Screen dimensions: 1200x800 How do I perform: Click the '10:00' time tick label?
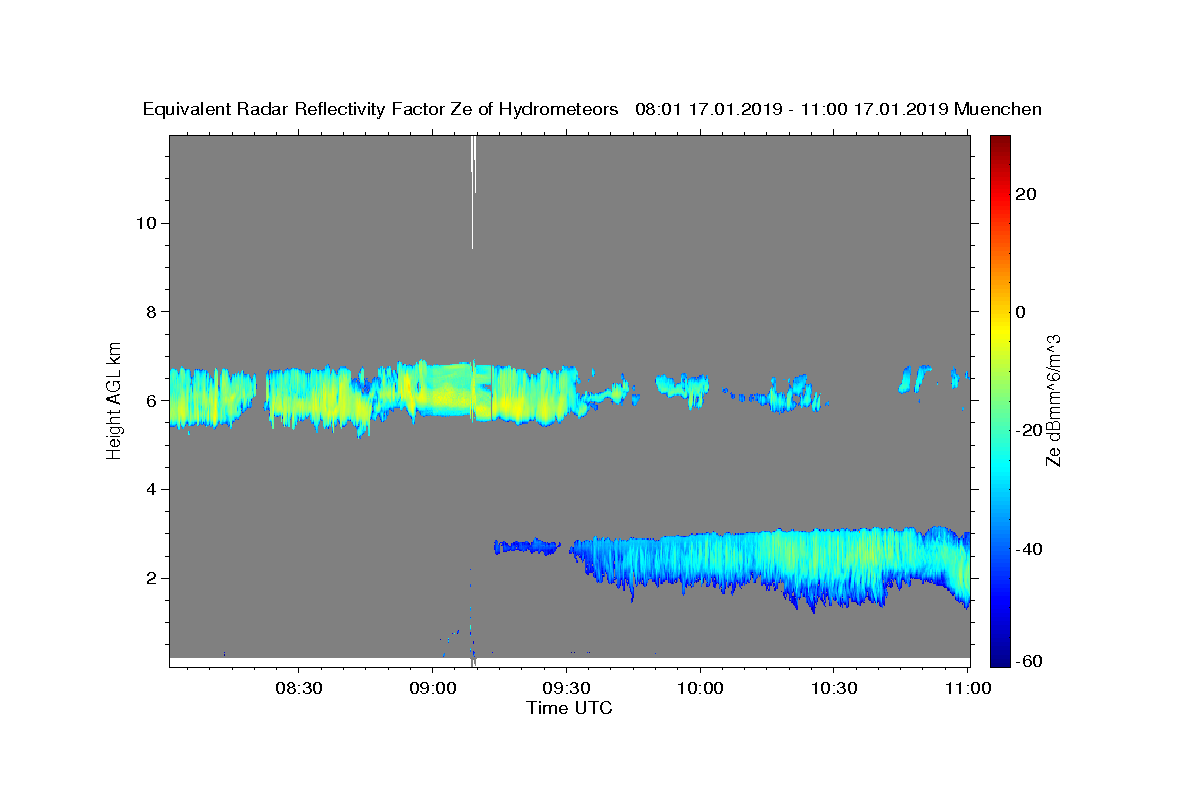pos(700,689)
